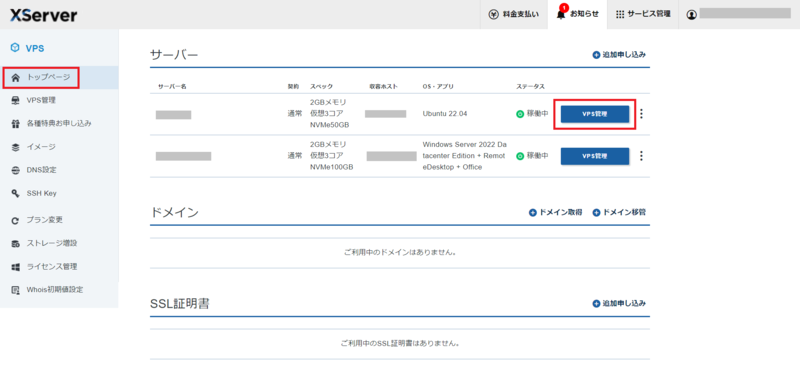Click NVMe100GB spec text
This screenshot has height=368, width=800.
pyautogui.click(x=332, y=167)
